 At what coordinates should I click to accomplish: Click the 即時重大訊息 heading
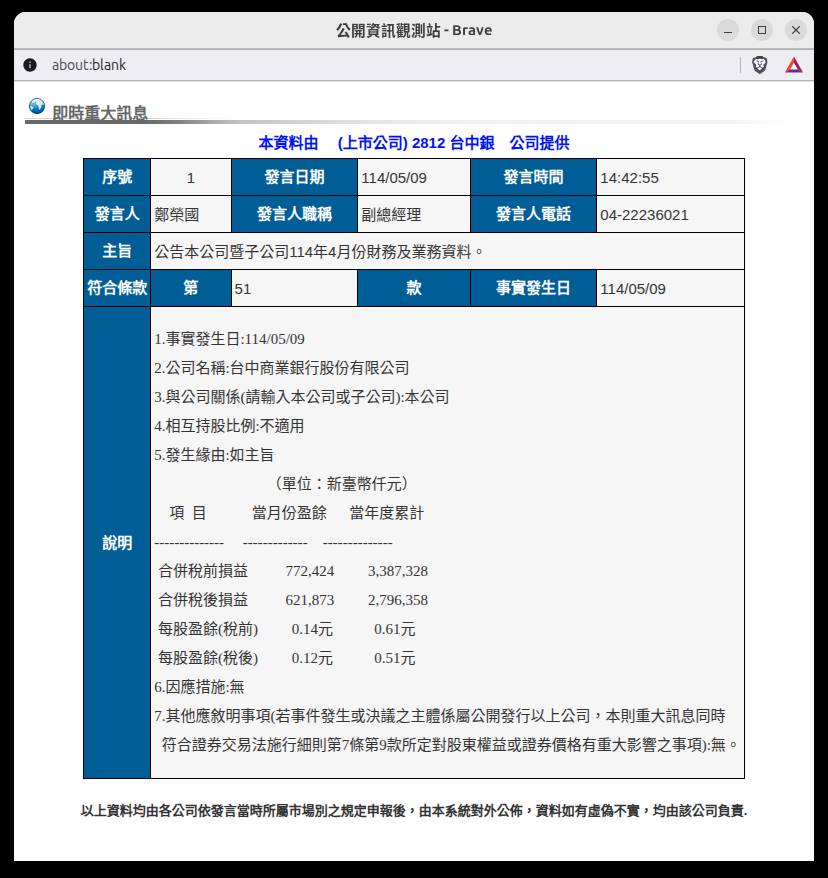(100, 113)
